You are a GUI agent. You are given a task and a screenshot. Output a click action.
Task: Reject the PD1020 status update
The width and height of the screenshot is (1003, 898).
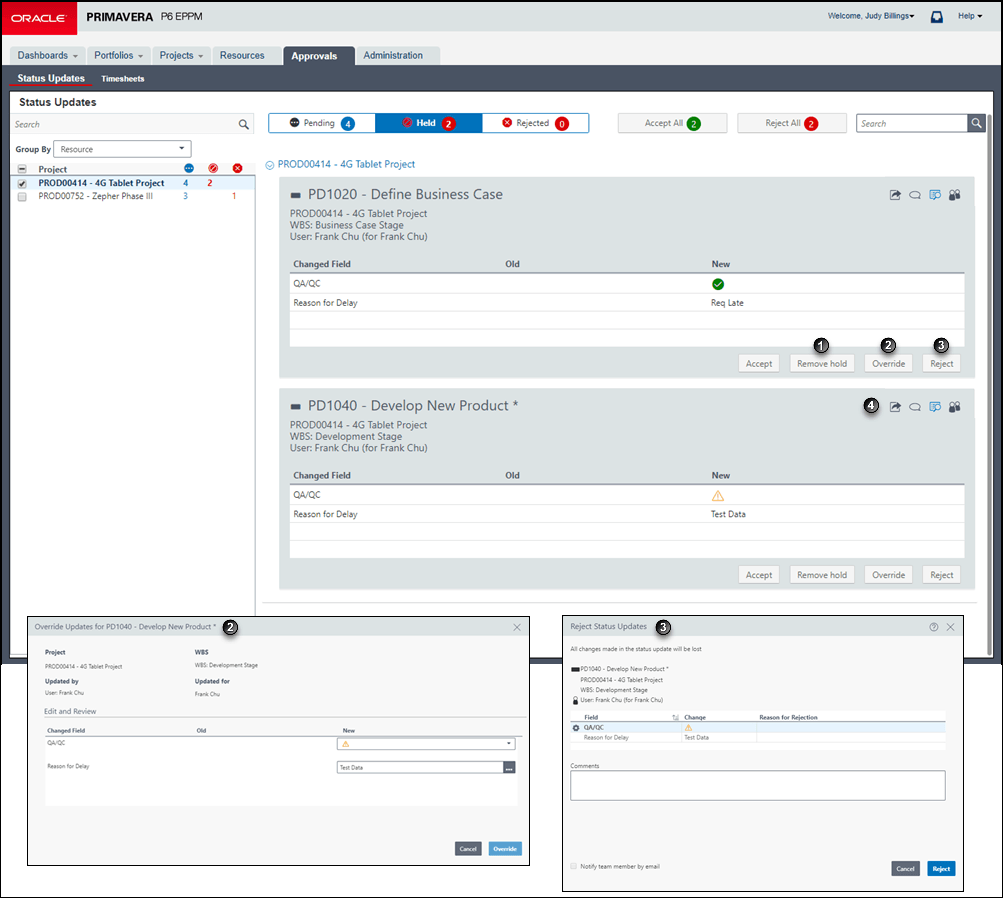(942, 364)
